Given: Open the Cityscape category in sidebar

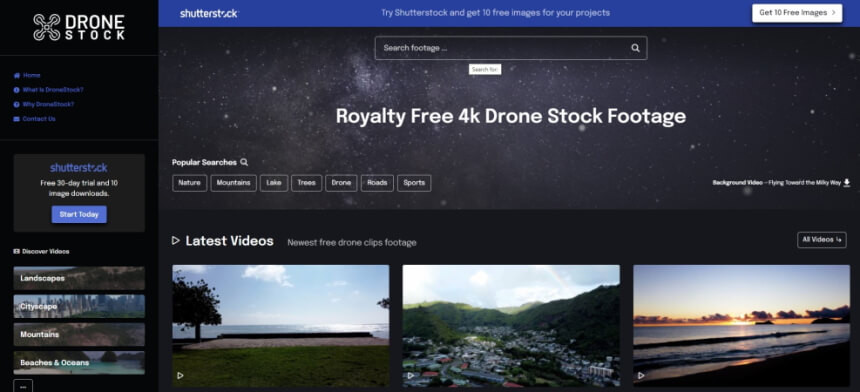Looking at the screenshot, I should coord(79,306).
